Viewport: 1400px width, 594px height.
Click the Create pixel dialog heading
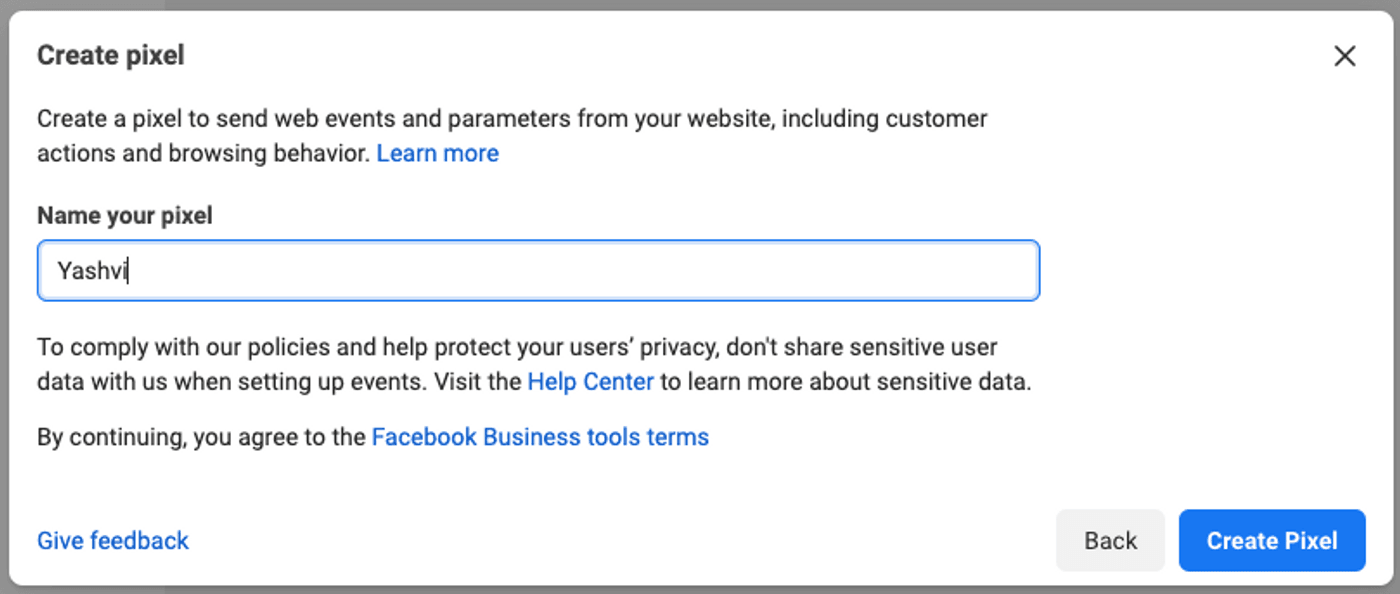(x=111, y=55)
